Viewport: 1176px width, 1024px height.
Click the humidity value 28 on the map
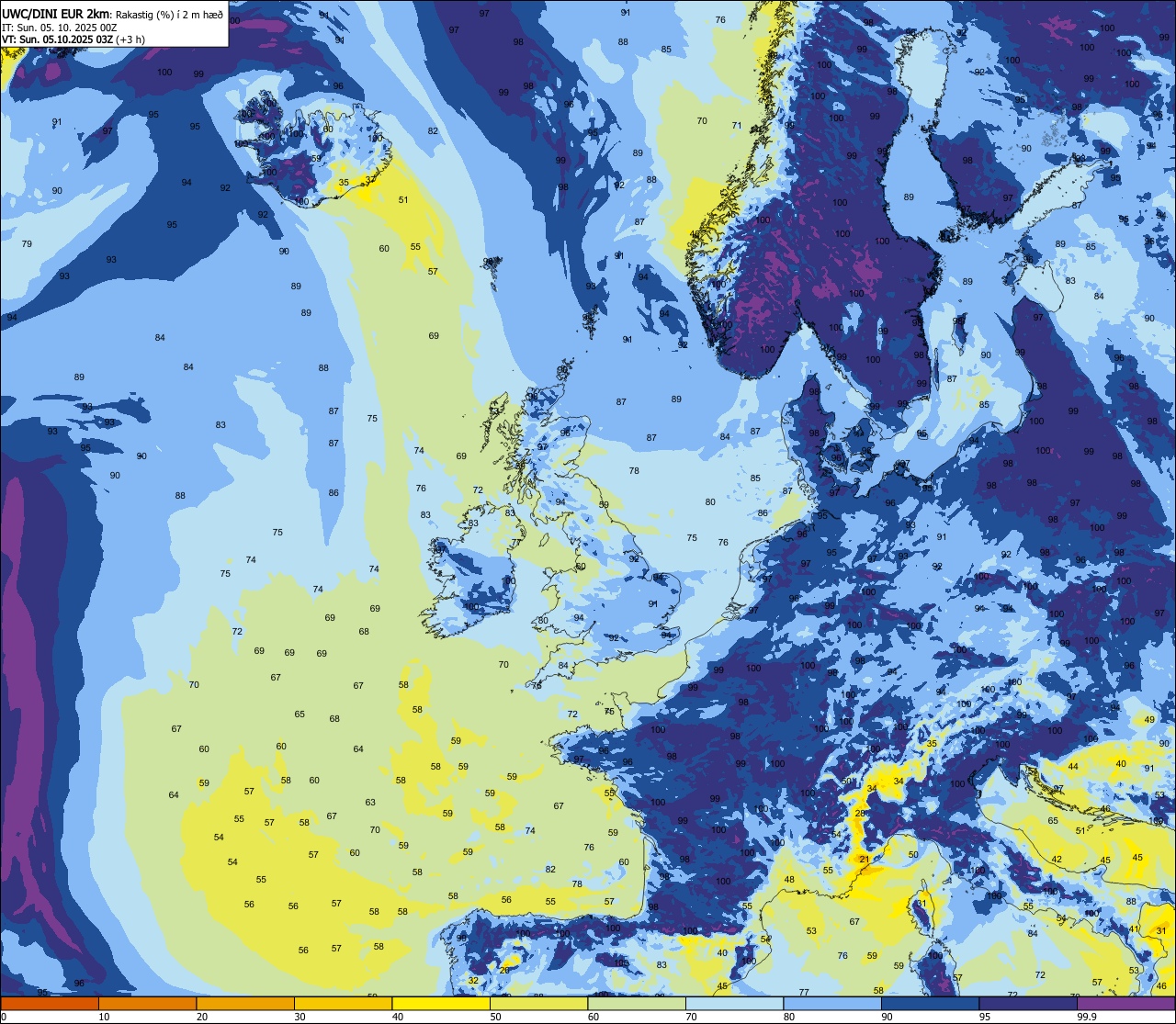click(x=861, y=814)
